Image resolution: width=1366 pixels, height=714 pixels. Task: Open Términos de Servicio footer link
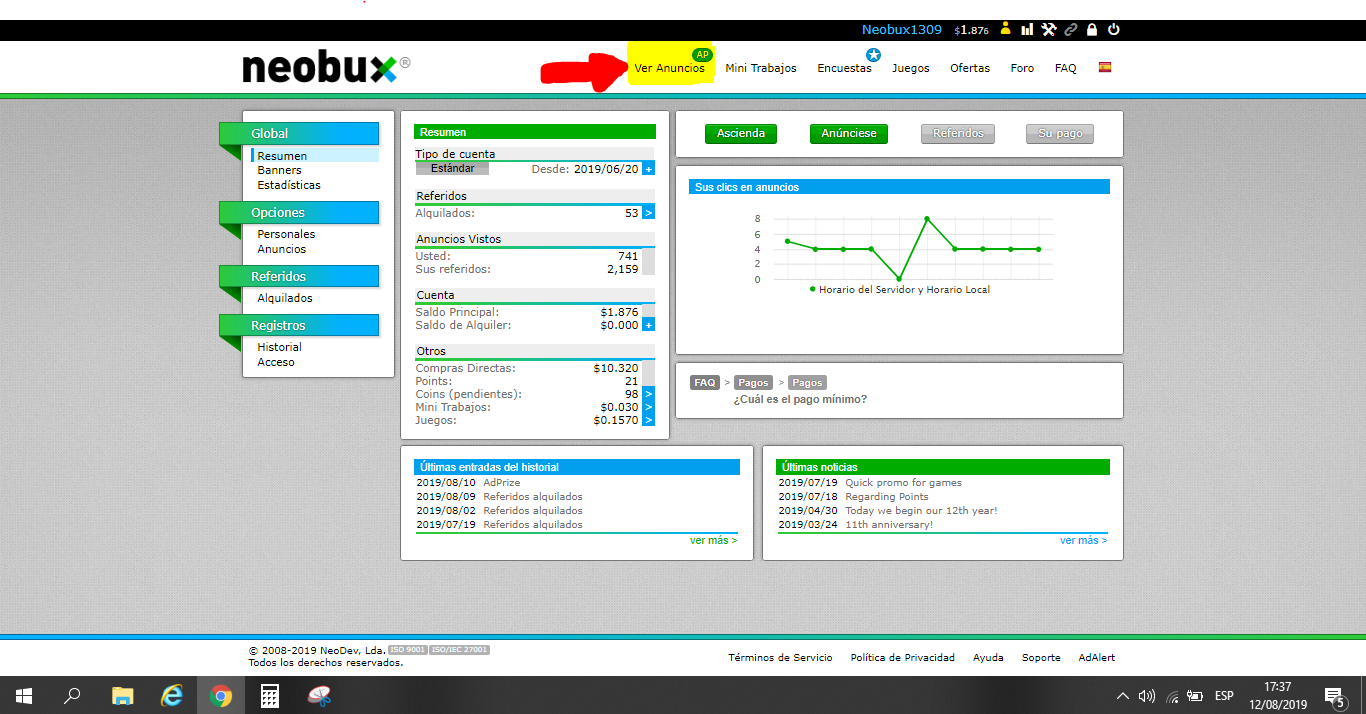pos(780,657)
